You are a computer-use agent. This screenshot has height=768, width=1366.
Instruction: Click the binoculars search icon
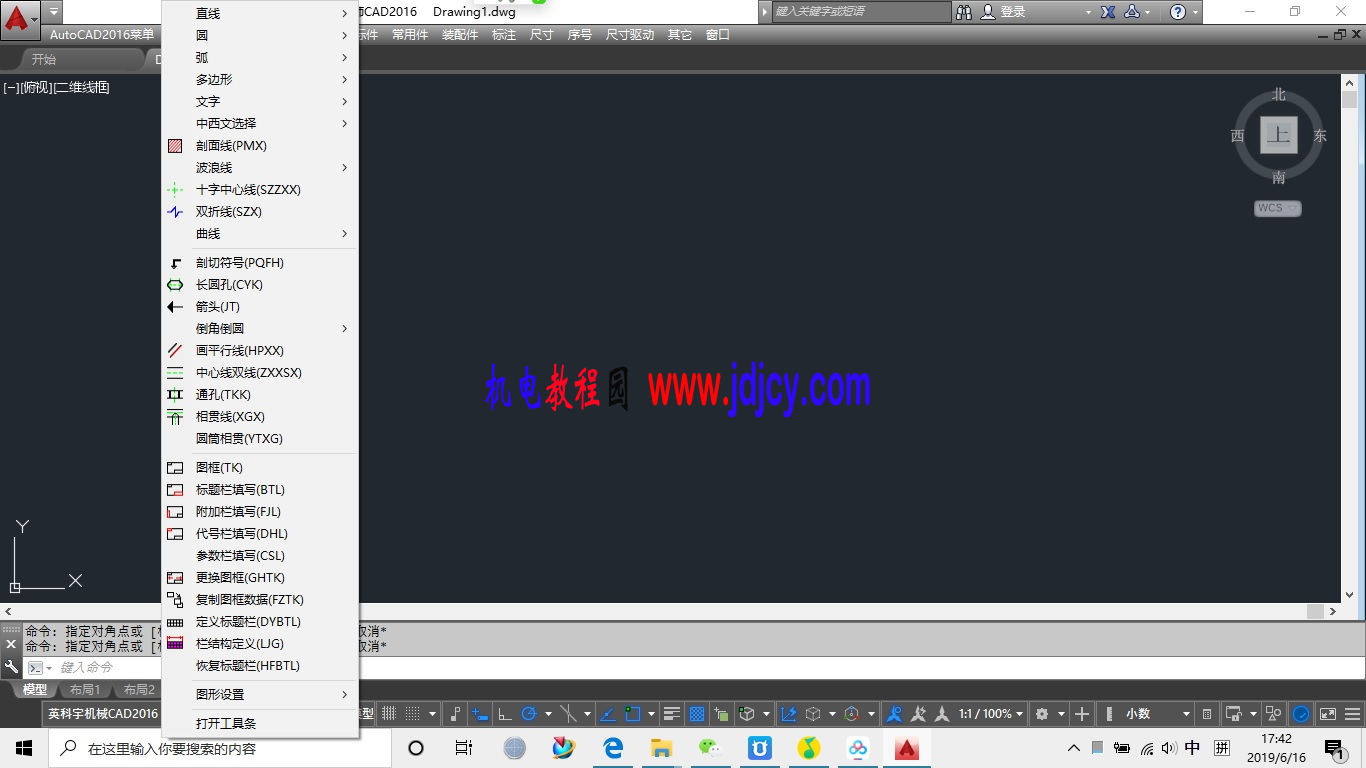(x=964, y=12)
